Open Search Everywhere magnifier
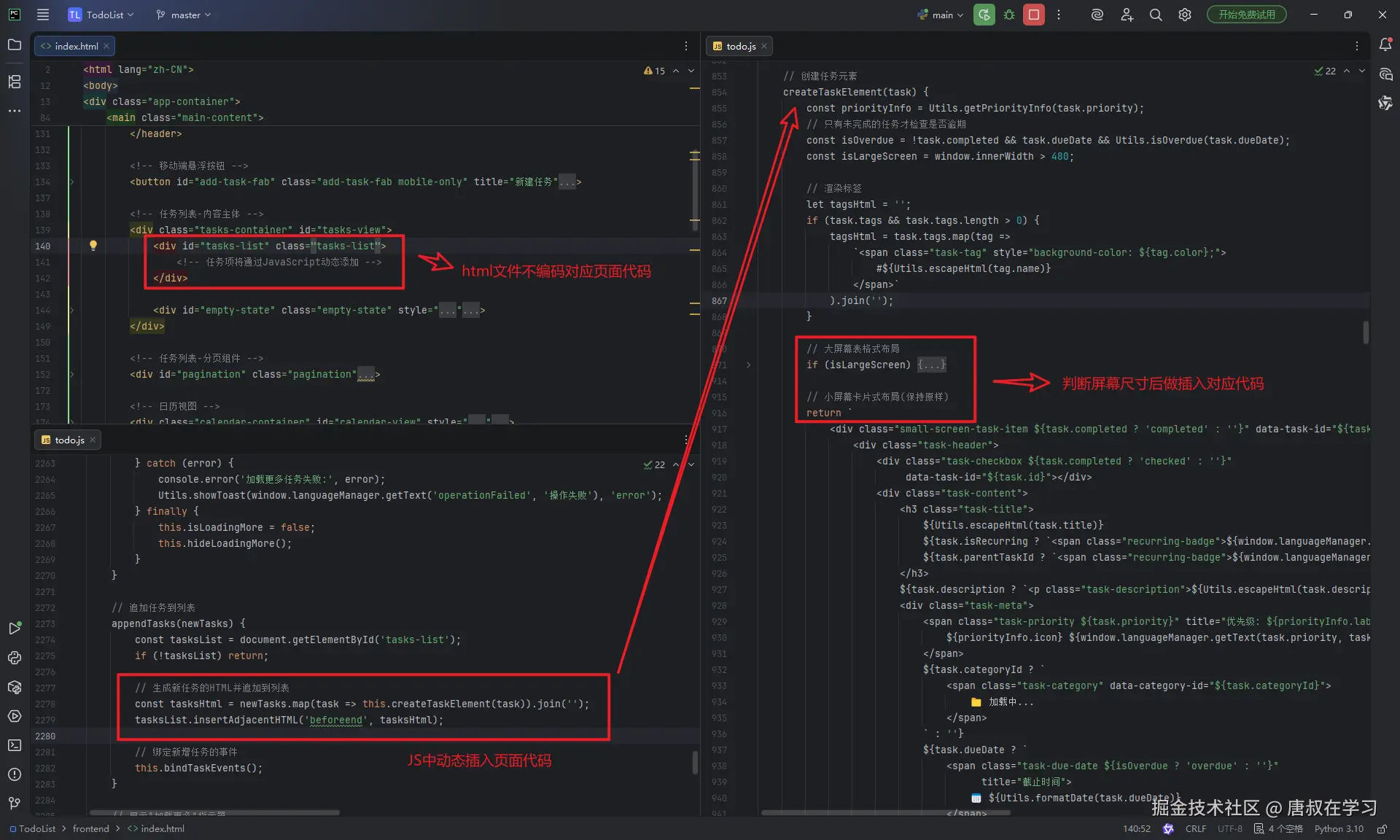The width and height of the screenshot is (1400, 840). pyautogui.click(x=1156, y=15)
